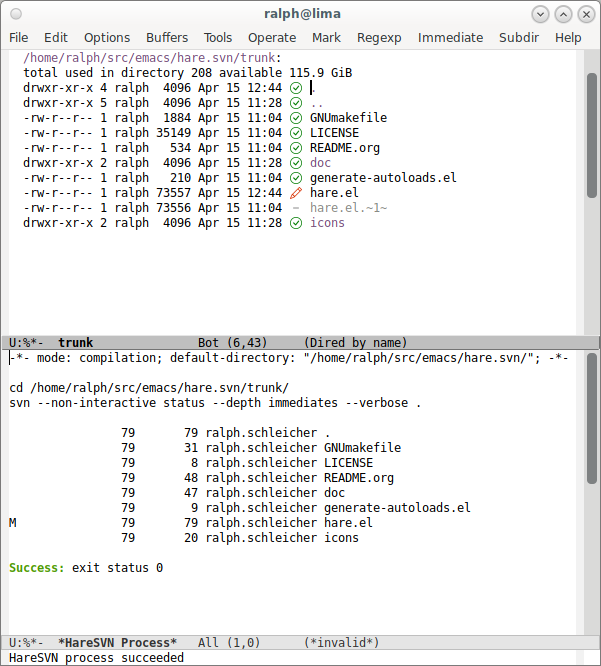
Task: Click the green checkmark icon beside icons directory
Action: [296, 223]
